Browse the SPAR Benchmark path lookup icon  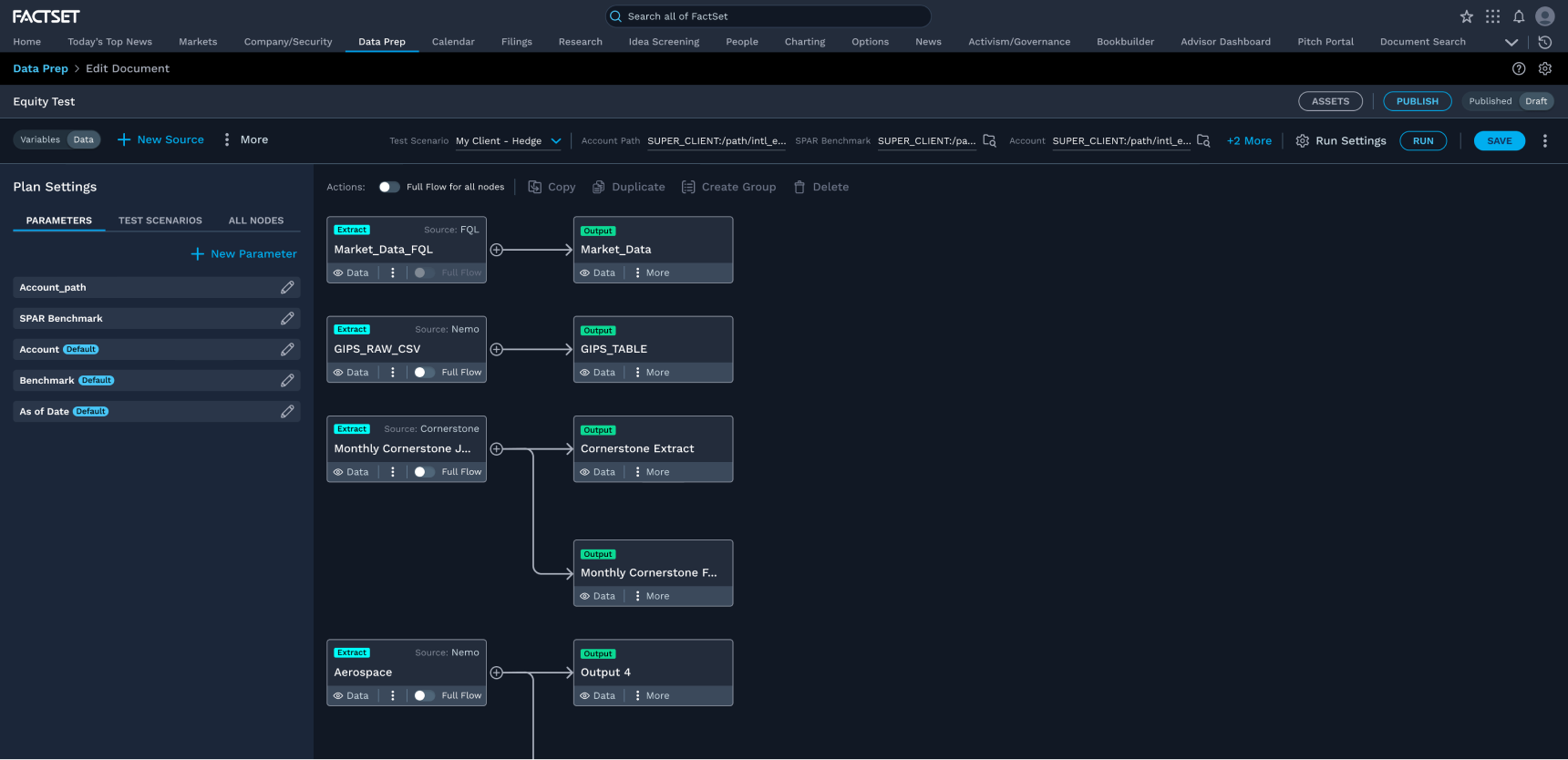click(x=989, y=140)
